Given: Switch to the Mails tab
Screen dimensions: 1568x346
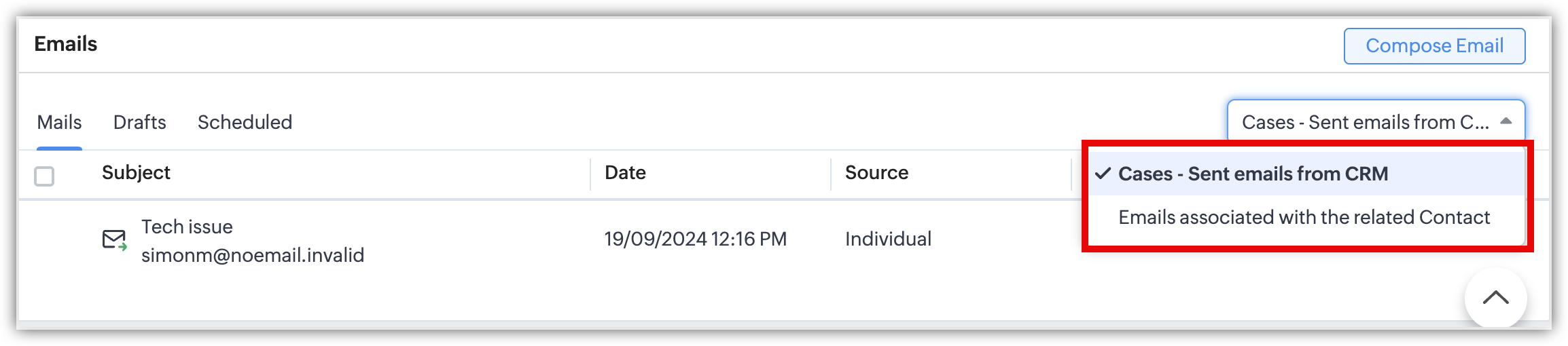Looking at the screenshot, I should [59, 122].
